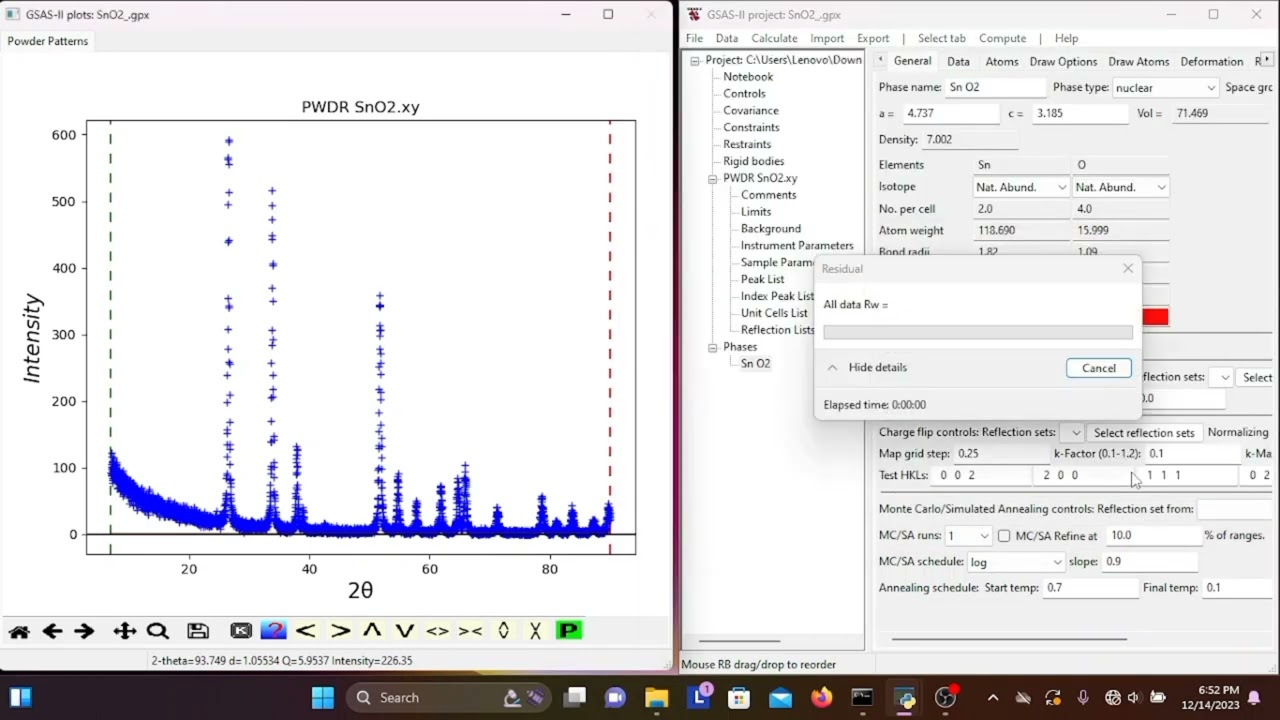
Task: Close the Residual dialog
Action: (x=1128, y=268)
